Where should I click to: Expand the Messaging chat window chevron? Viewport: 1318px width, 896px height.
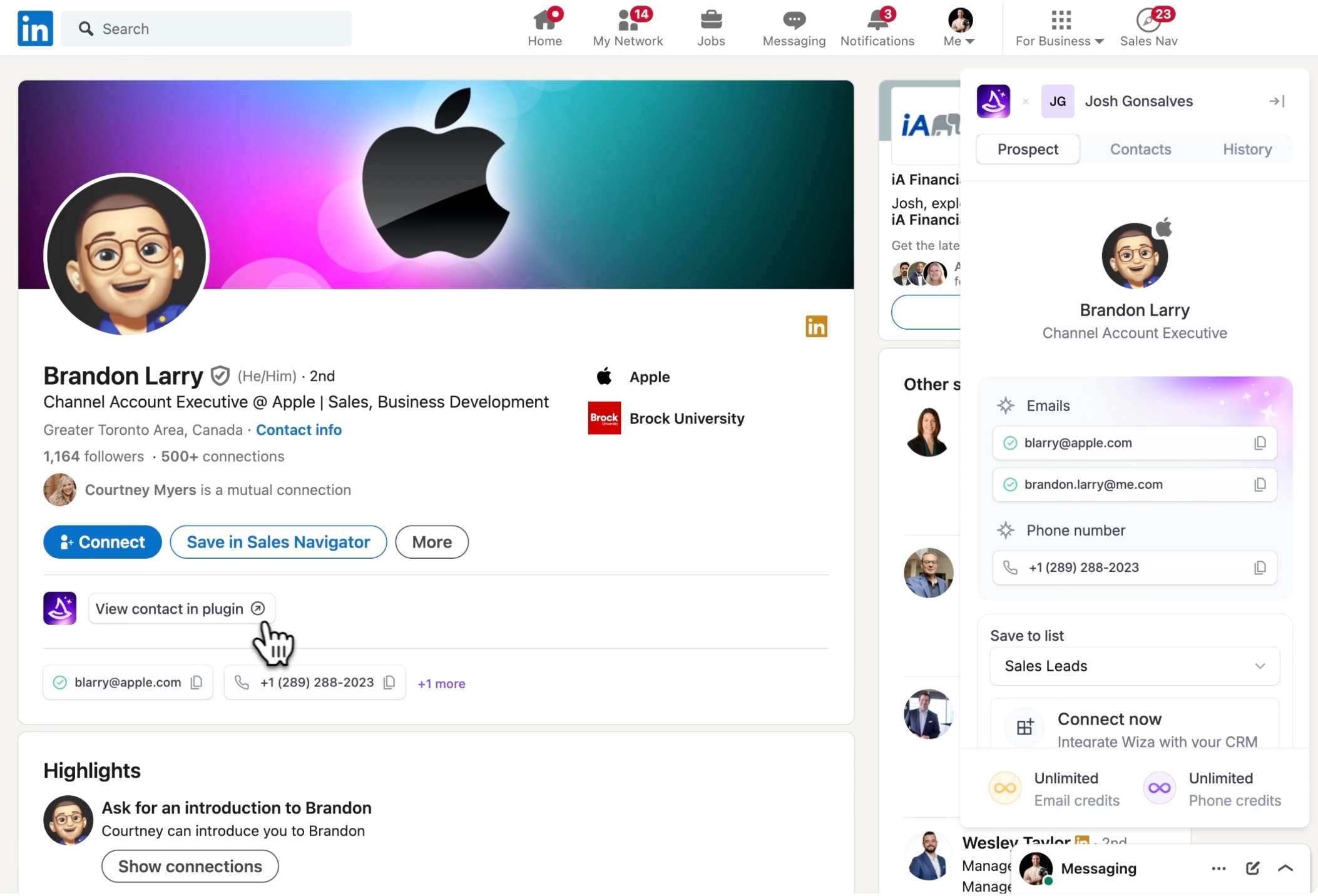pyautogui.click(x=1285, y=868)
